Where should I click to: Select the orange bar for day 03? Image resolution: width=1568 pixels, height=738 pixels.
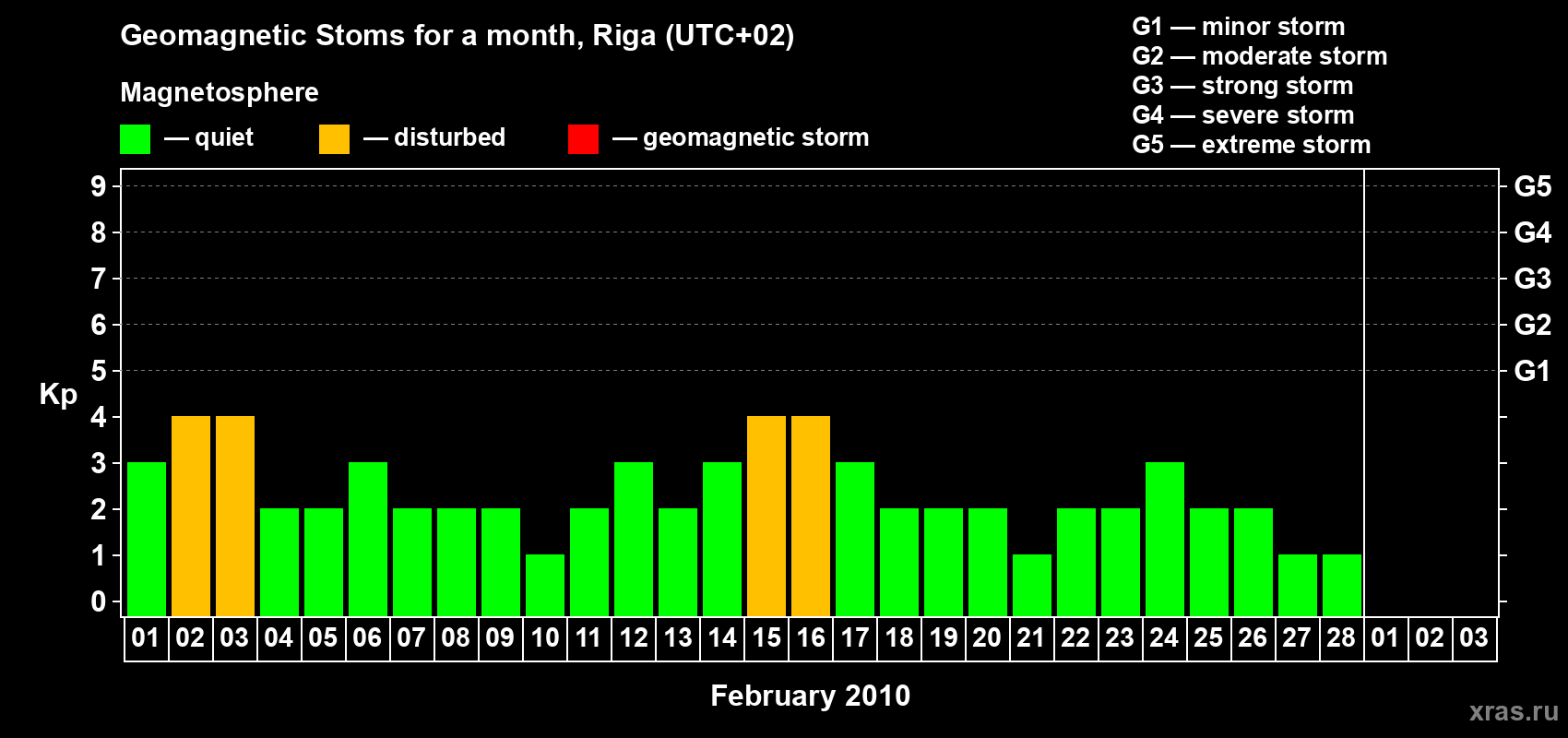pos(235,517)
